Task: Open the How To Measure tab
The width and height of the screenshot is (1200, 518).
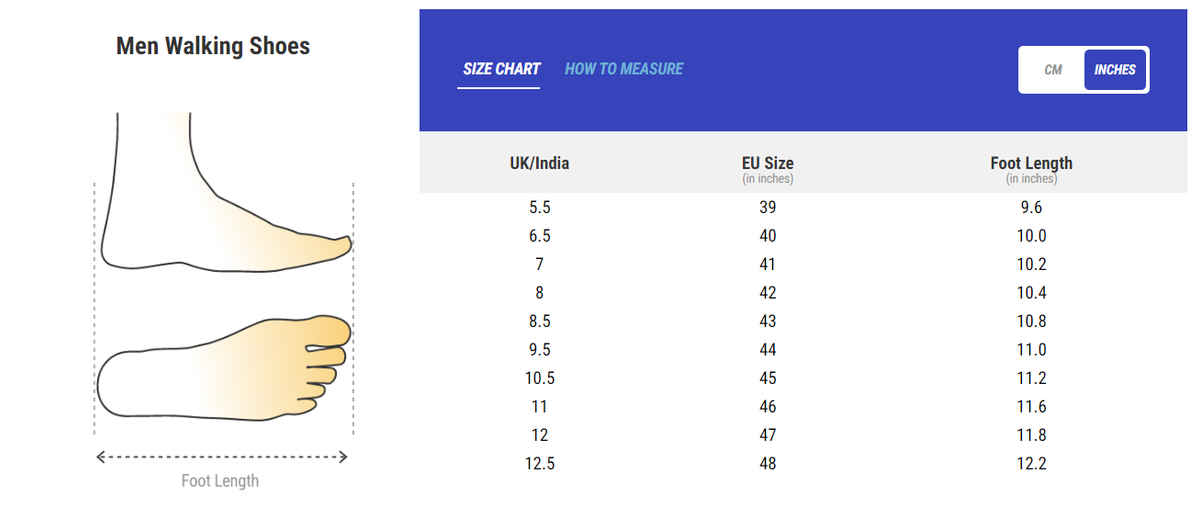Action: click(x=624, y=69)
